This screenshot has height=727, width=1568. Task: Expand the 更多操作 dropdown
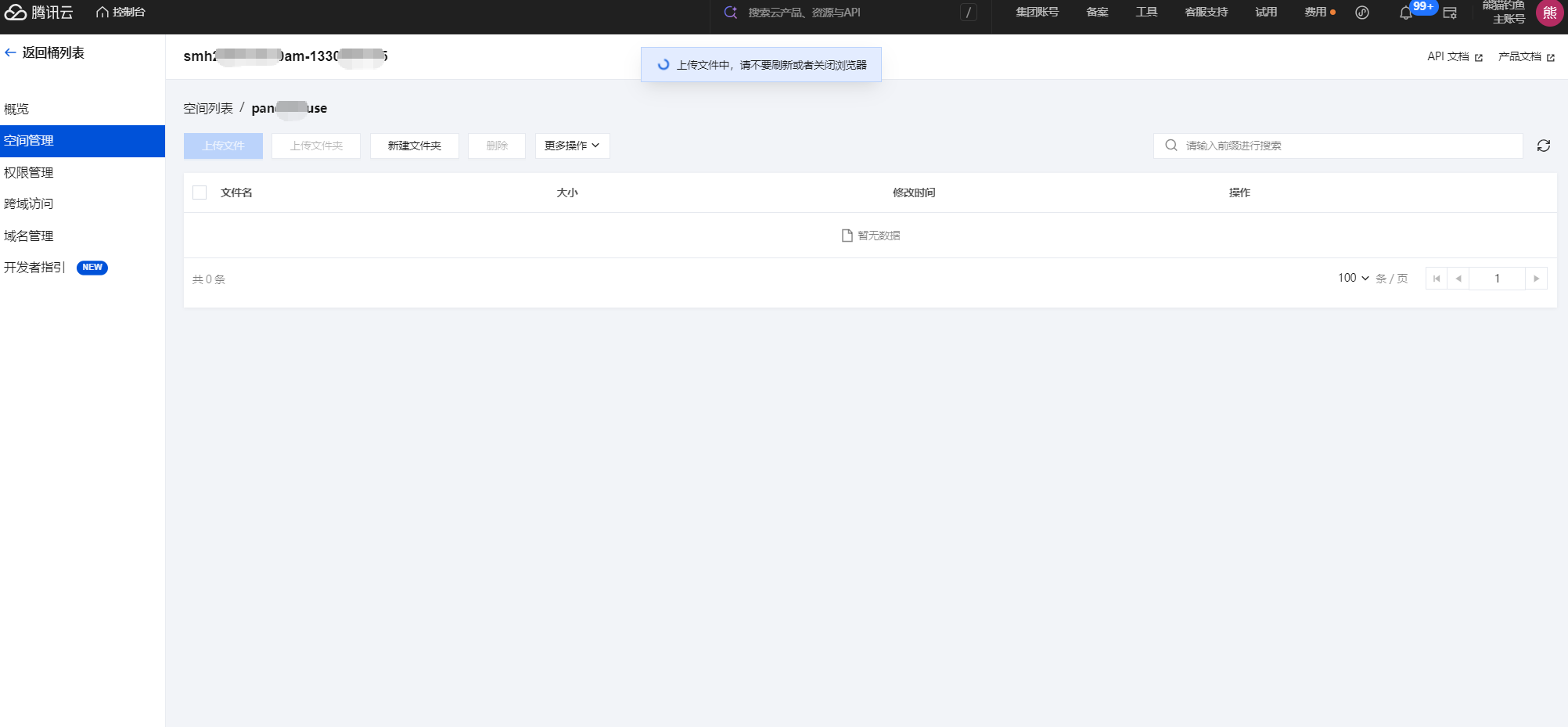(x=572, y=146)
